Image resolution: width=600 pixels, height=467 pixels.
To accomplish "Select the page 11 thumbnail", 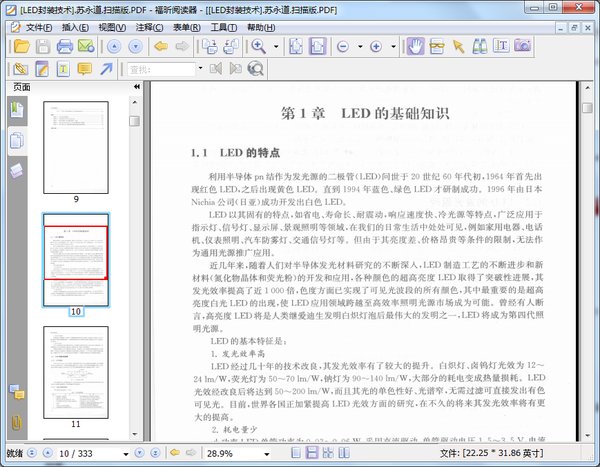I will [76, 372].
